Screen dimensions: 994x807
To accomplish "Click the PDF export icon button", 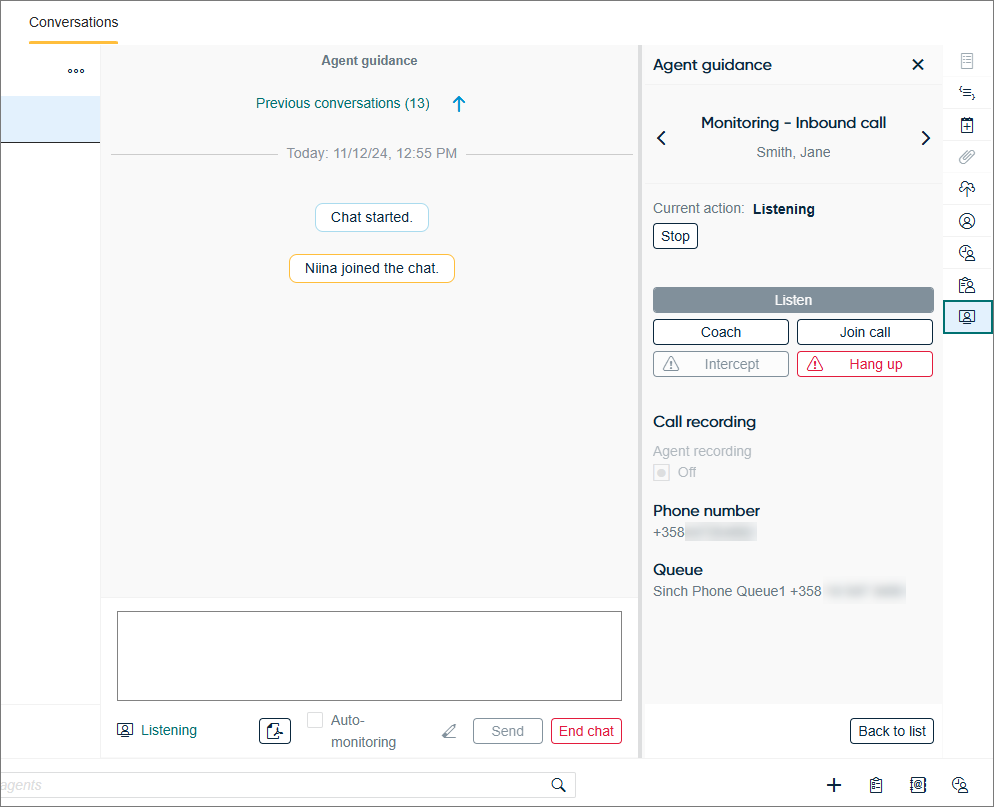I will pos(275,731).
